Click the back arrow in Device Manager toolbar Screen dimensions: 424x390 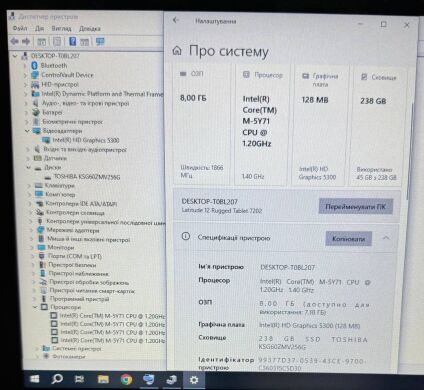click(14, 41)
